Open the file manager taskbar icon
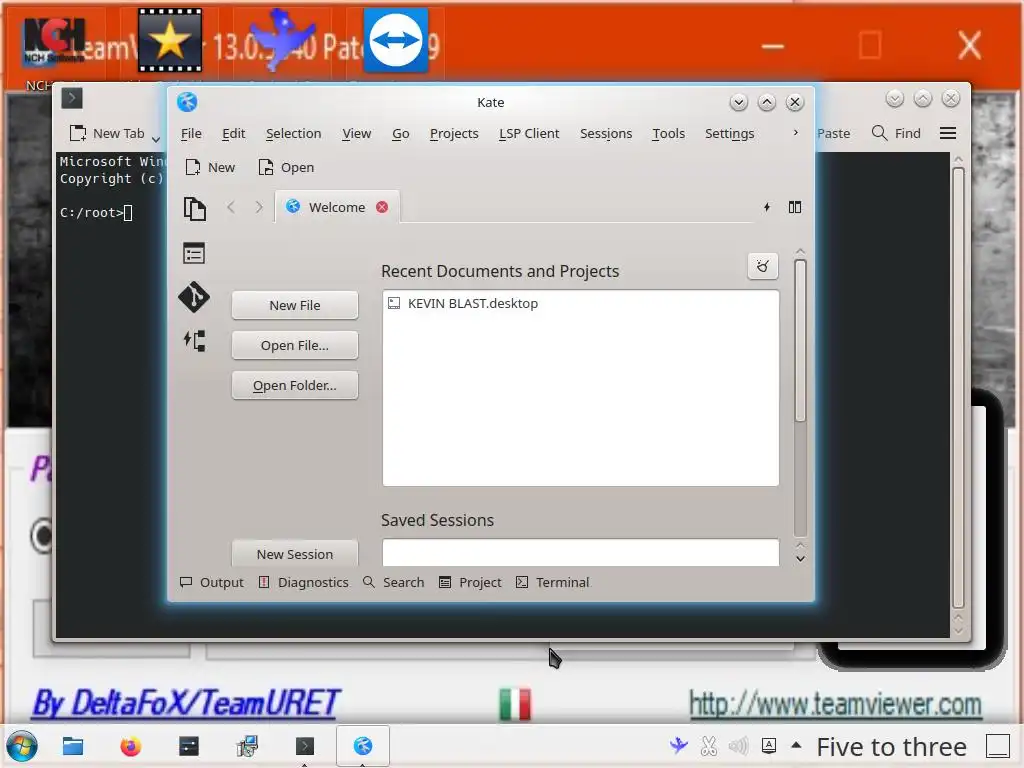Screen dimensions: 1024x768 click(x=72, y=745)
